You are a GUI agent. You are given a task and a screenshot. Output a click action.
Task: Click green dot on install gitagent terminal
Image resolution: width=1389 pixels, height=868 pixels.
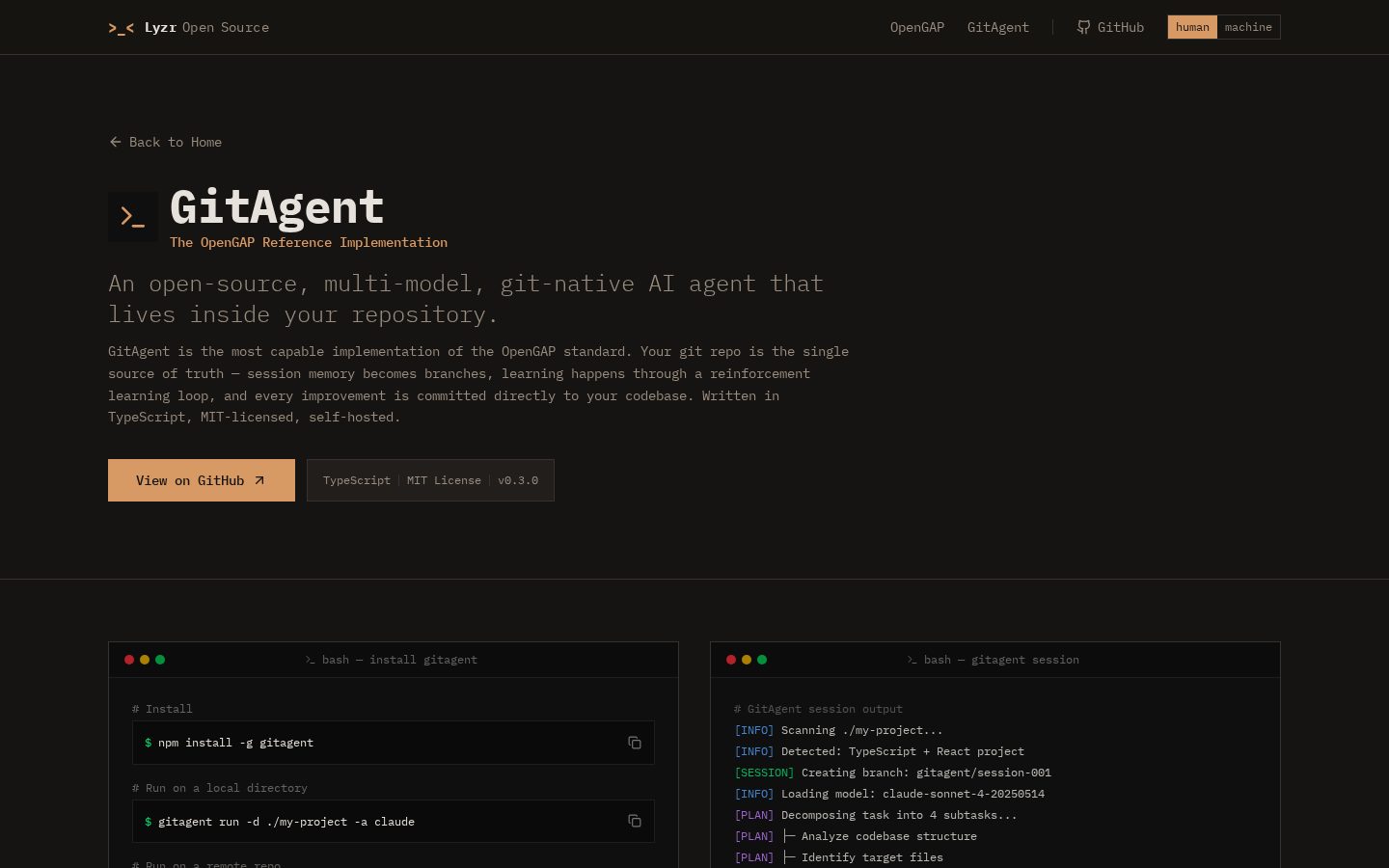point(160,660)
